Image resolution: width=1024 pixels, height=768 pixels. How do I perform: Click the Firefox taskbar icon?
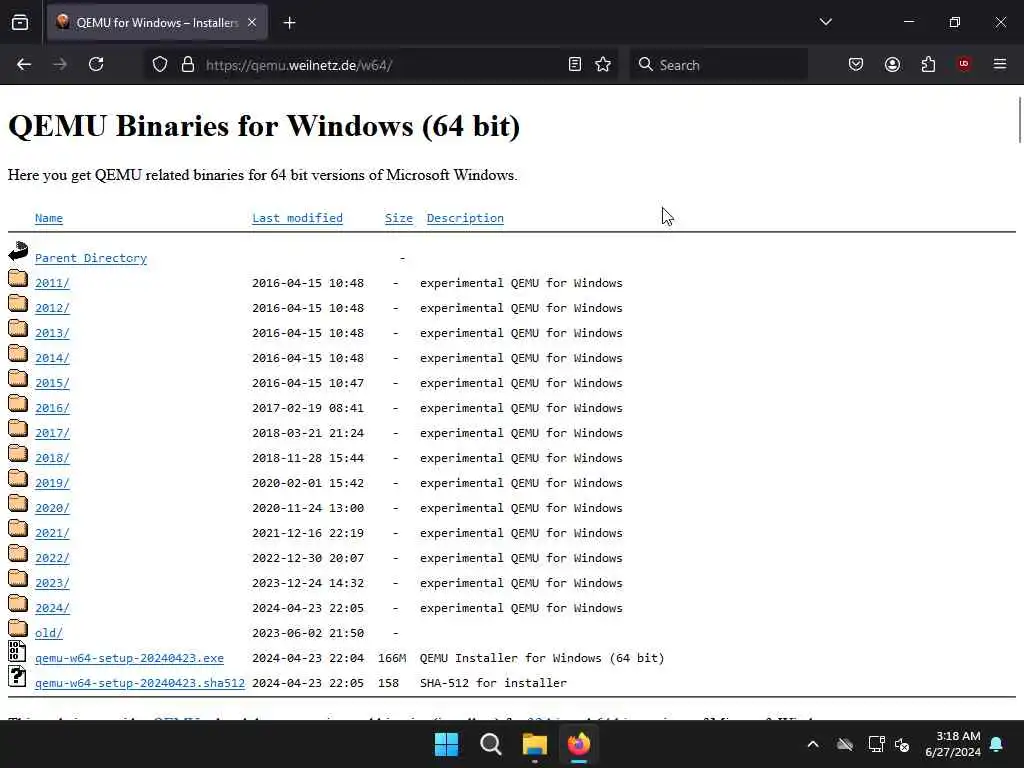point(579,744)
